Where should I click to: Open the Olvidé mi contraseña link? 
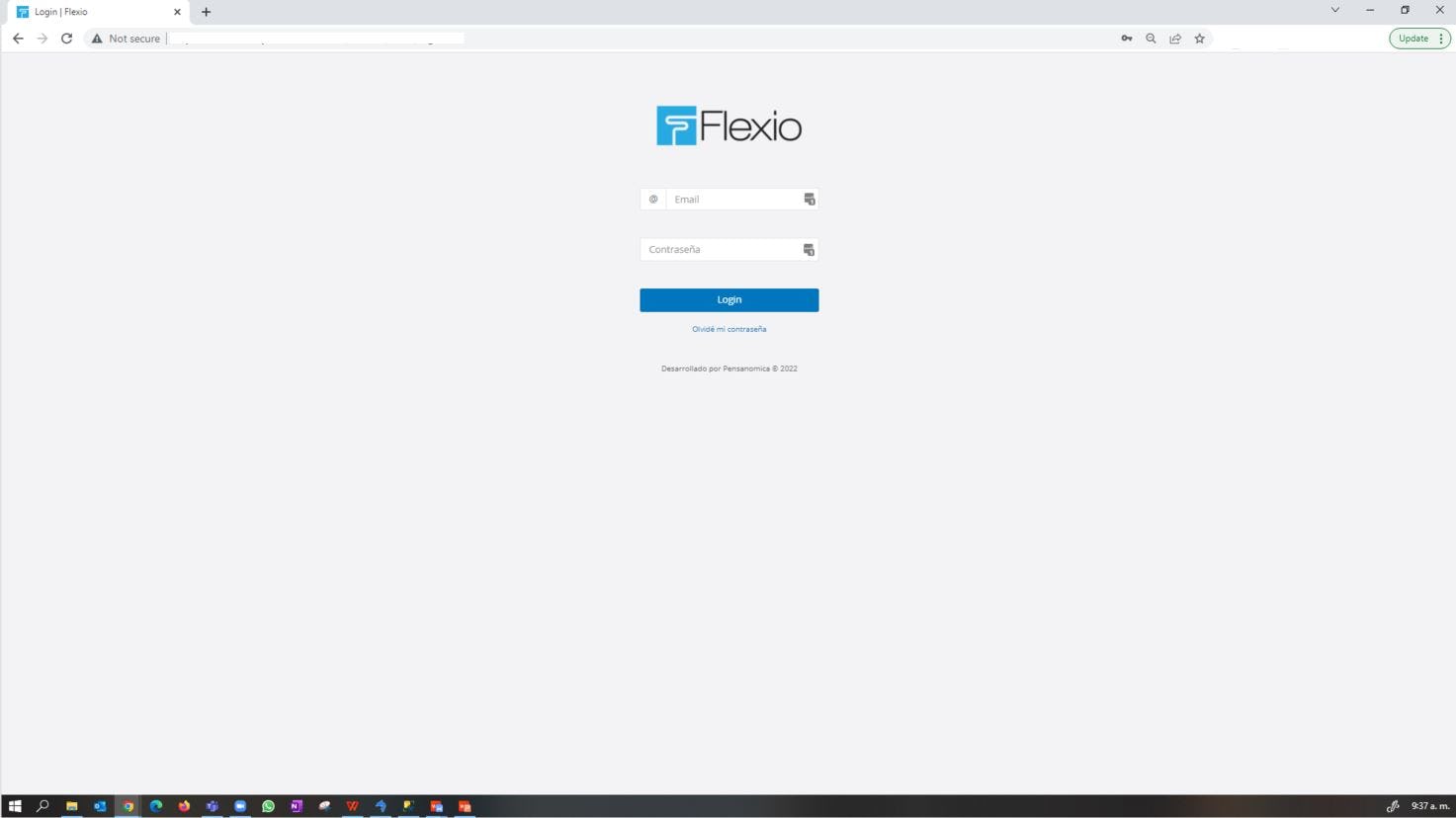coord(728,328)
